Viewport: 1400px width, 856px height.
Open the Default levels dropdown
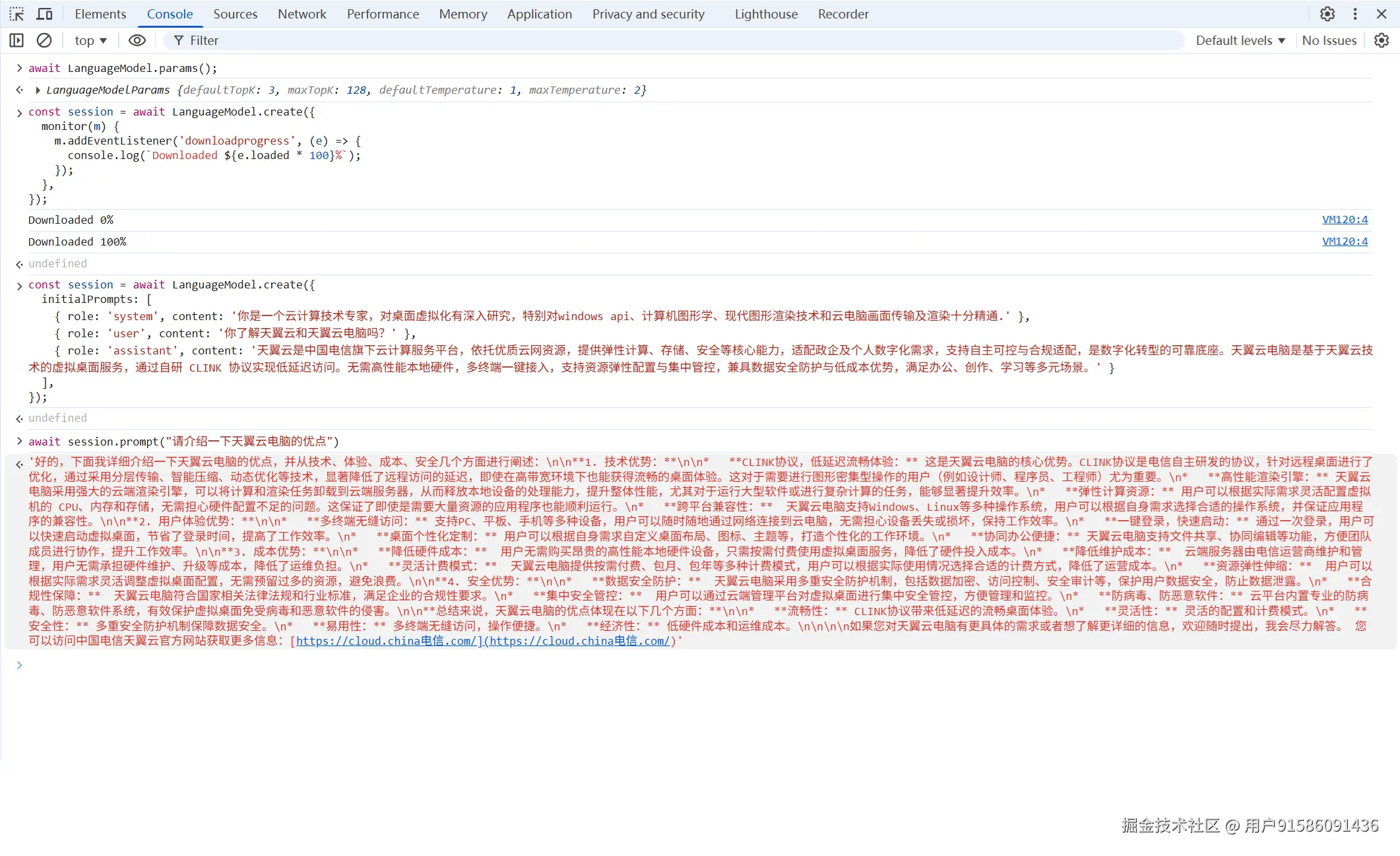(1240, 40)
